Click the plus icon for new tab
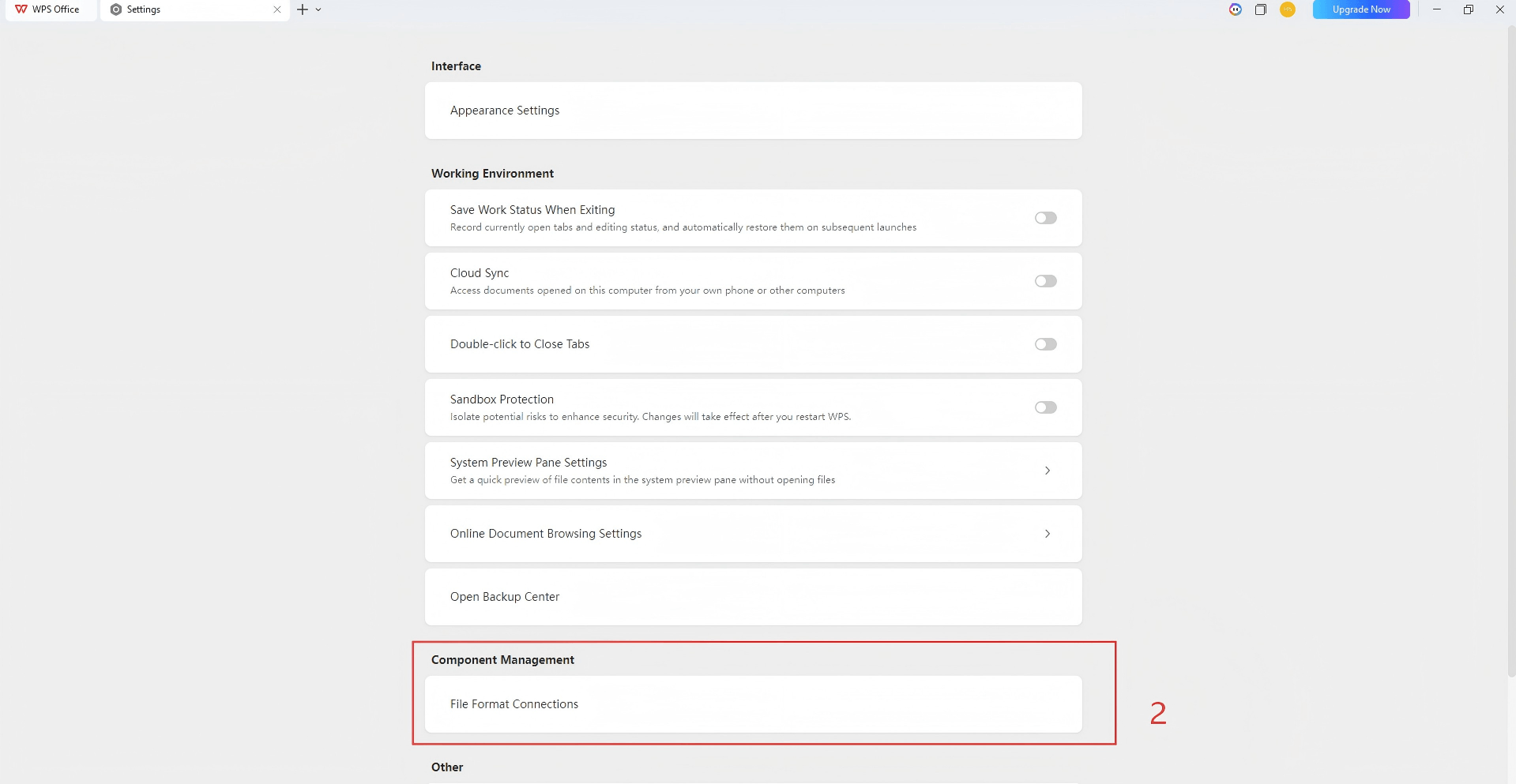 click(x=303, y=9)
